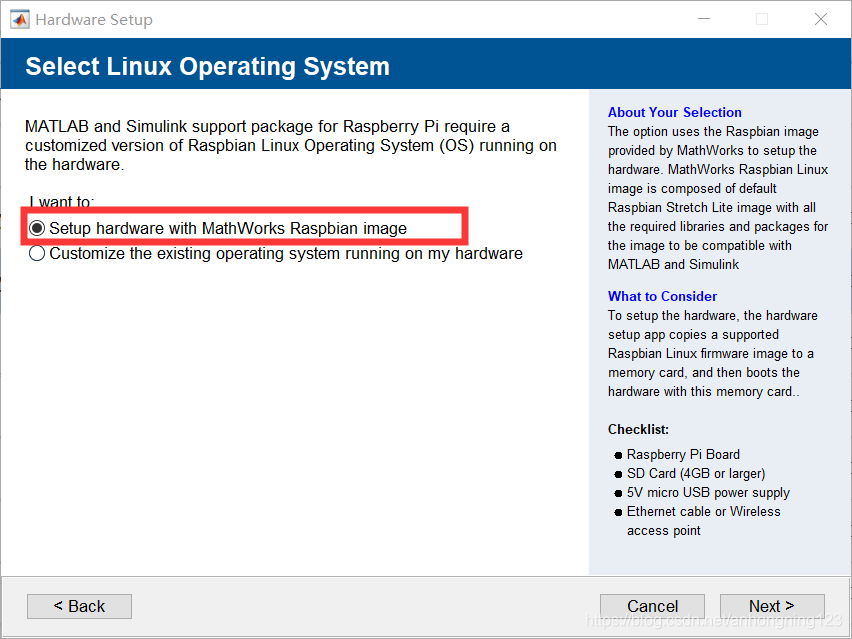Image resolution: width=852 pixels, height=639 pixels.
Task: Click the Checklist heading
Action: coord(639,429)
